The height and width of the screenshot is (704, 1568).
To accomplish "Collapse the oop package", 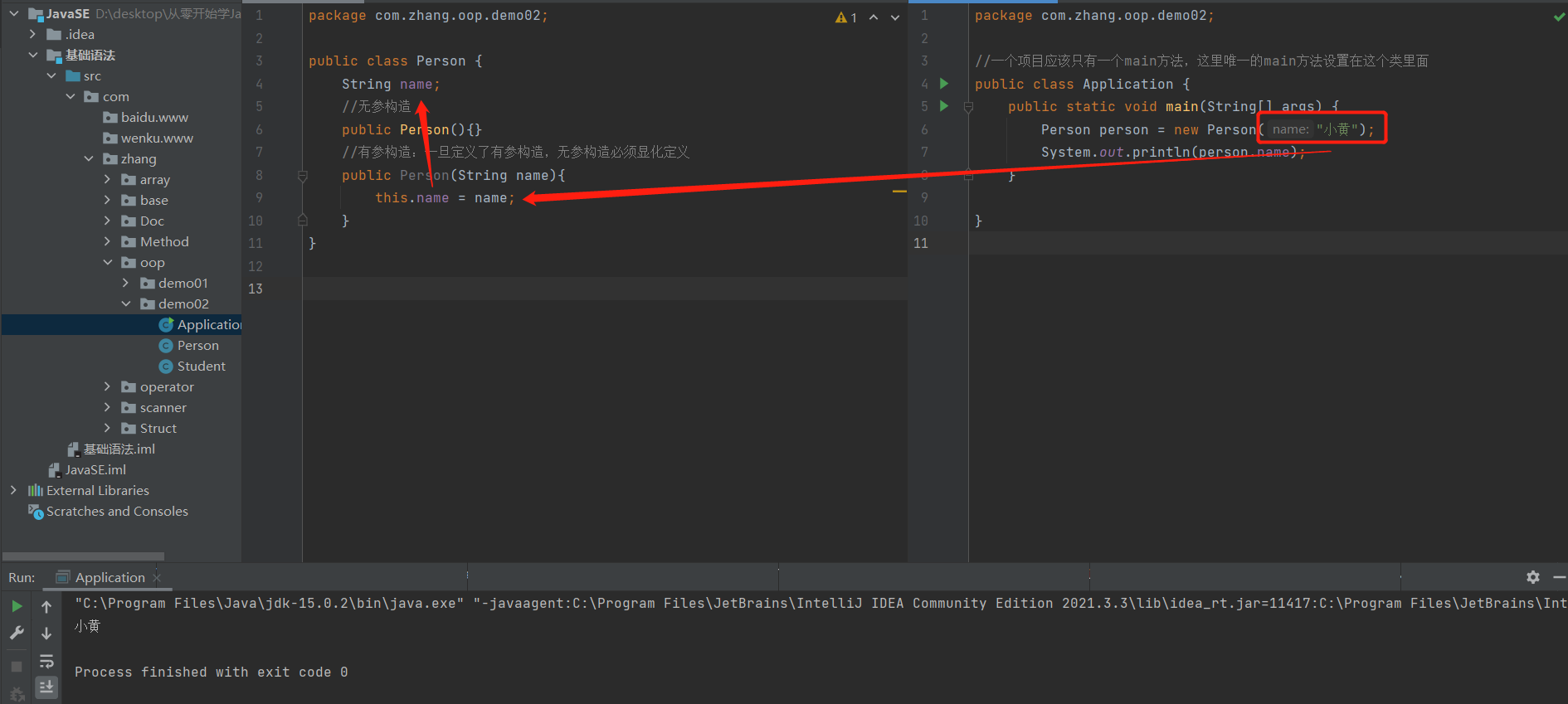I will tap(107, 262).
